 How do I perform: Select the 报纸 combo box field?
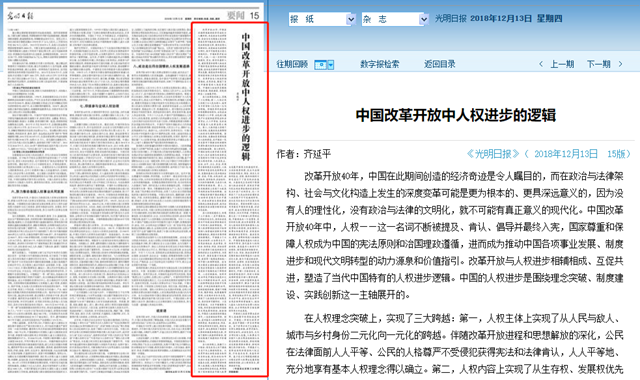[x=322, y=19]
